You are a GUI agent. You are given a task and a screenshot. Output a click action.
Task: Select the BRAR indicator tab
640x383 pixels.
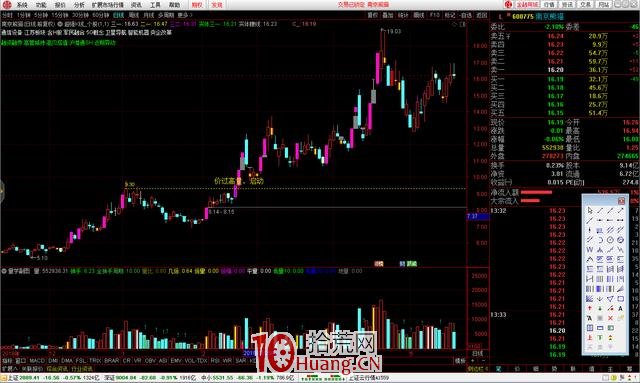[111, 361]
